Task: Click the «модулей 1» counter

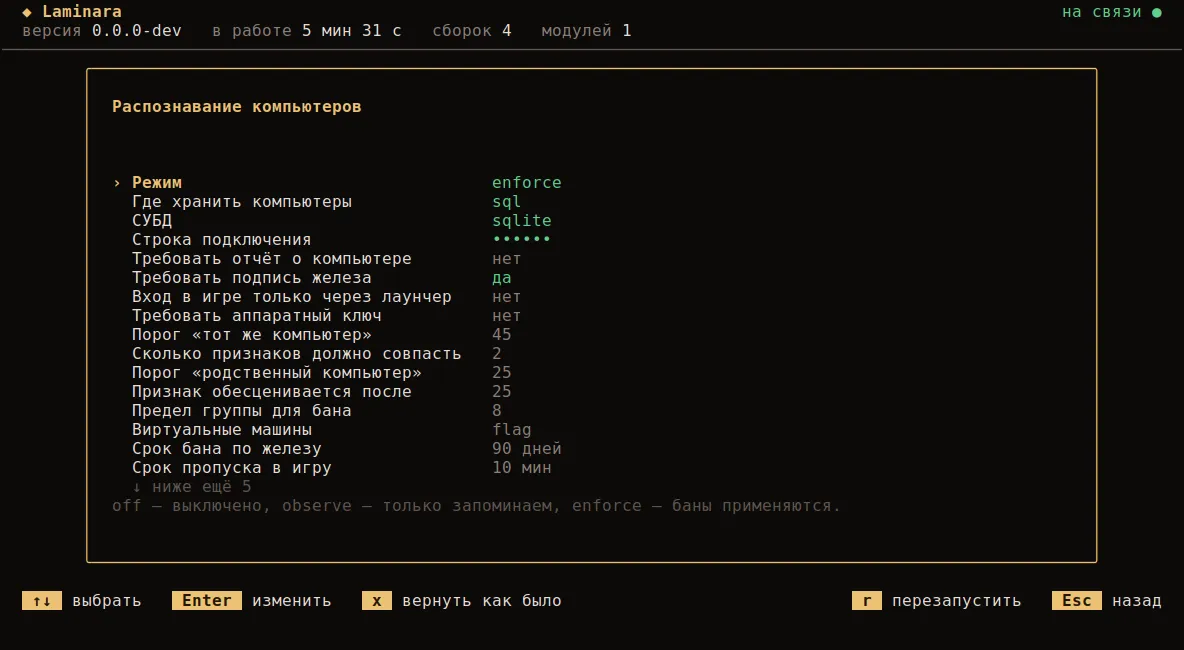Action: 586,31
